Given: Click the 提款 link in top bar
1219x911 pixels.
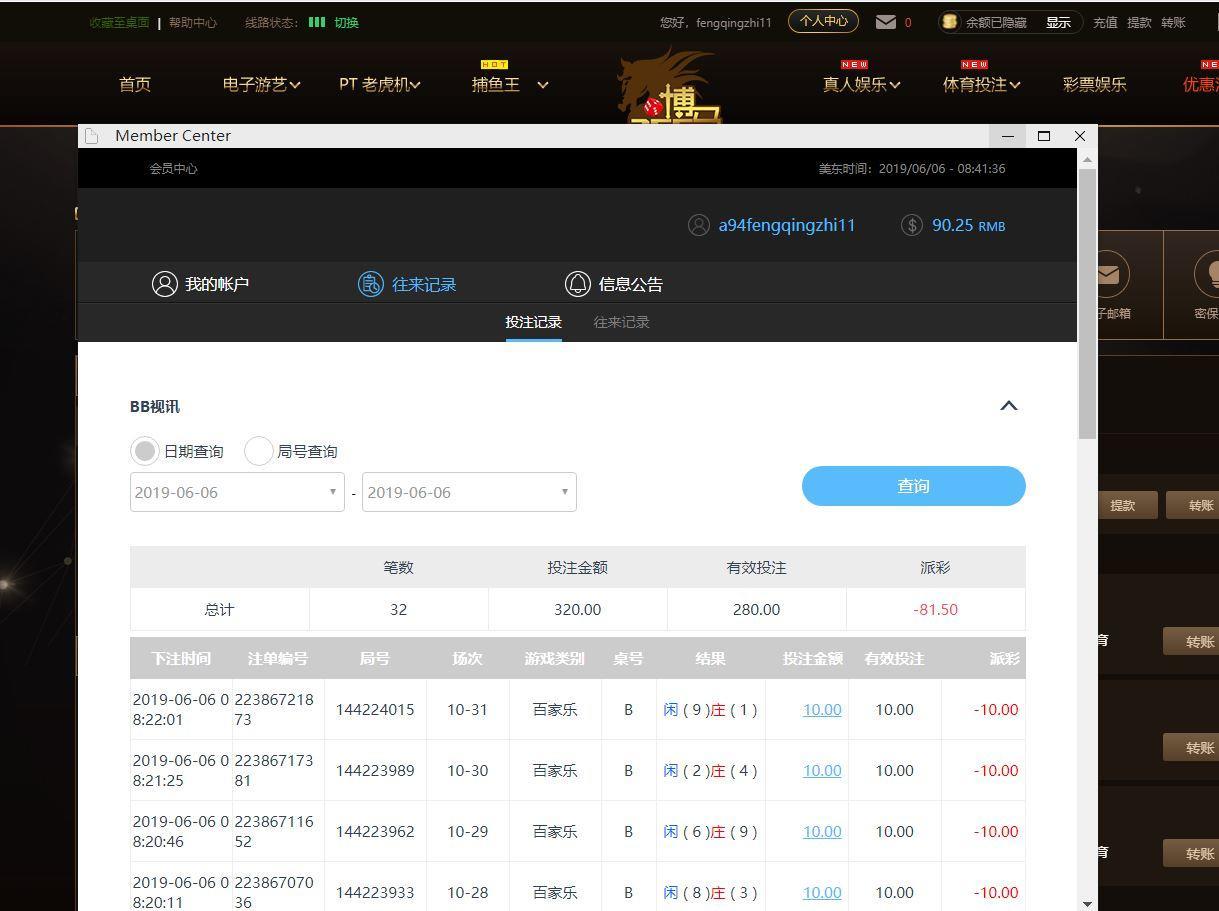Looking at the screenshot, I should click(x=1139, y=22).
